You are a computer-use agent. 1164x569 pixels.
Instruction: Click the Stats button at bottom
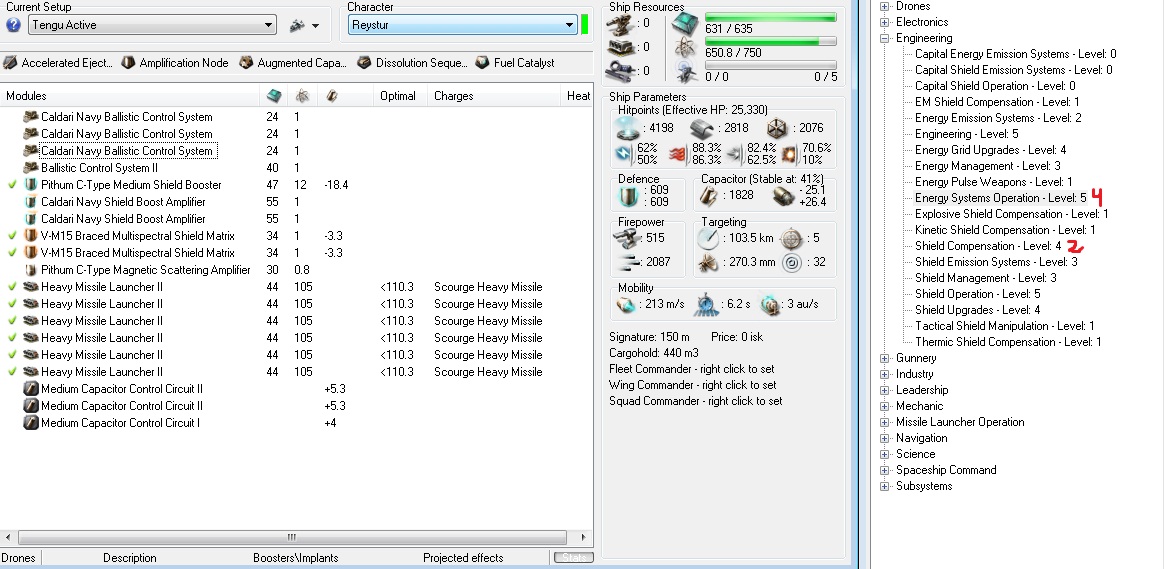coord(573,557)
